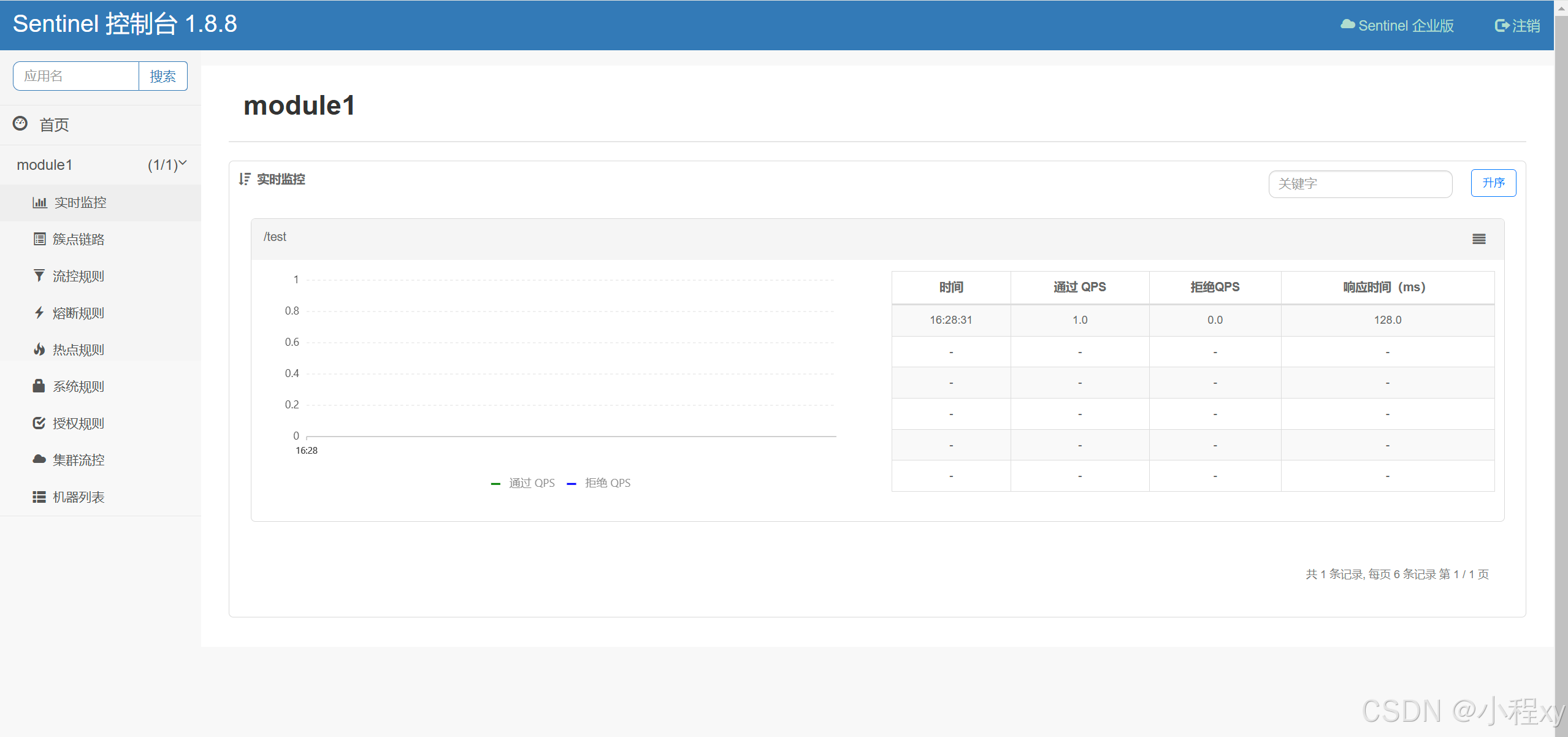This screenshot has width=1568, height=737.
Task: Click the Sentinel 控制台 1.8.8 title
Action: 124,24
